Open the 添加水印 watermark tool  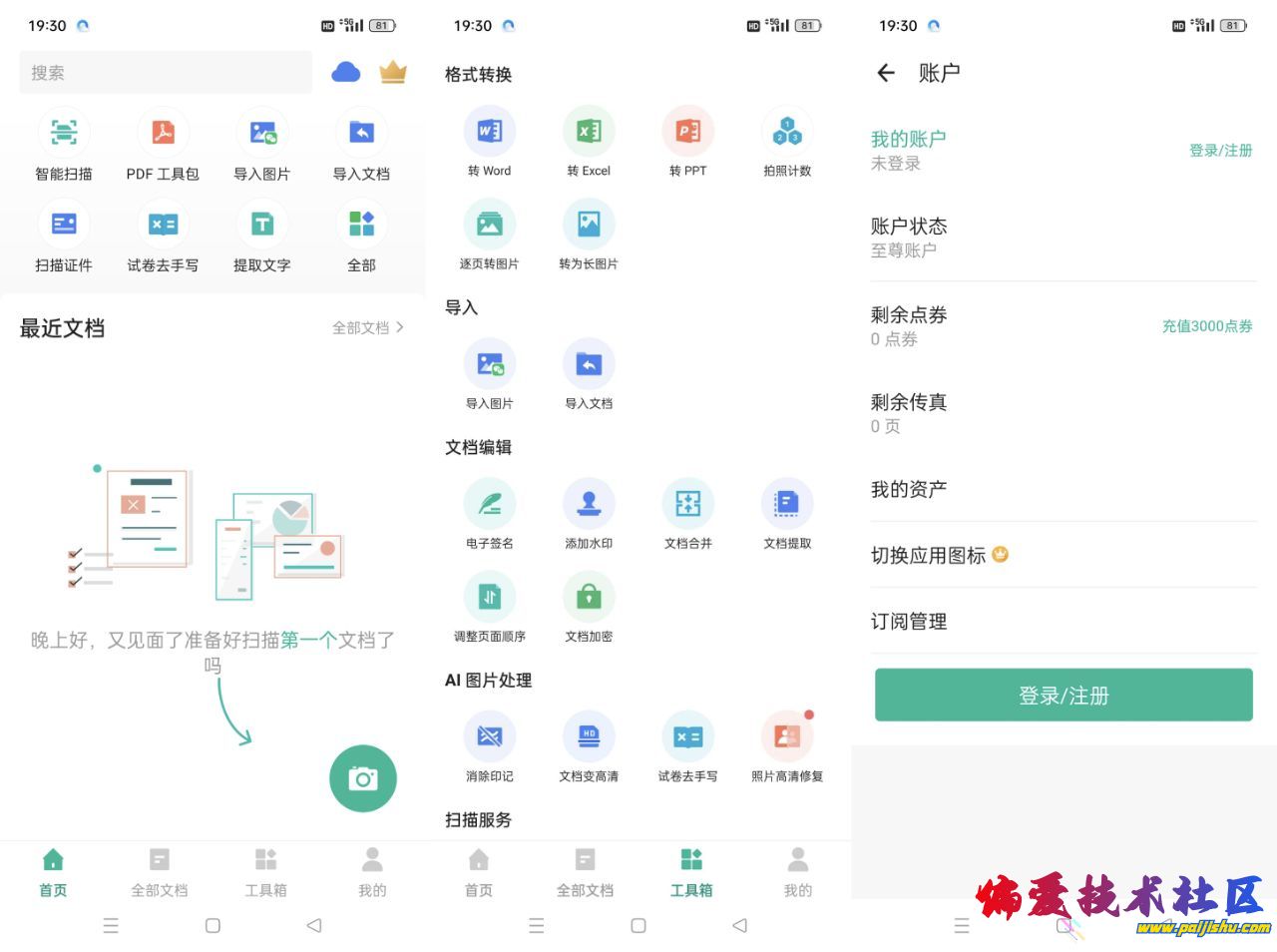pyautogui.click(x=589, y=504)
